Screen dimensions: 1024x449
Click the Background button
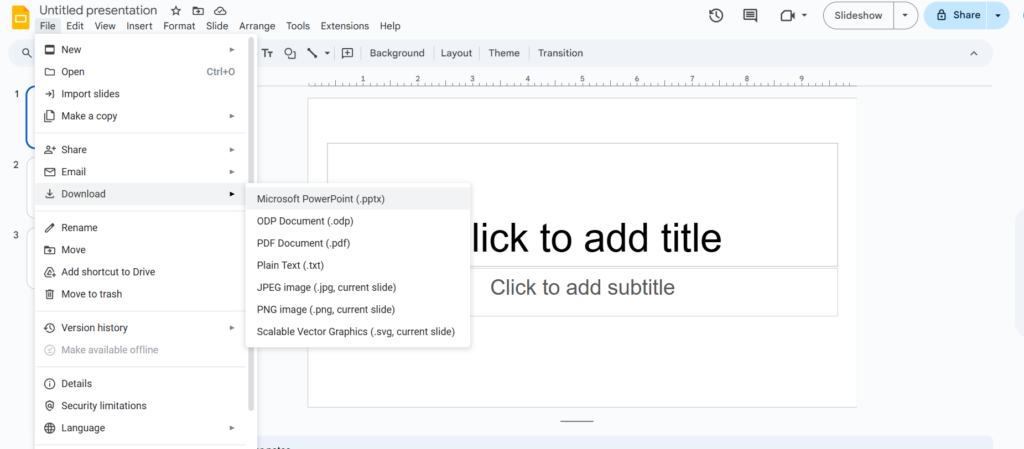pos(397,53)
